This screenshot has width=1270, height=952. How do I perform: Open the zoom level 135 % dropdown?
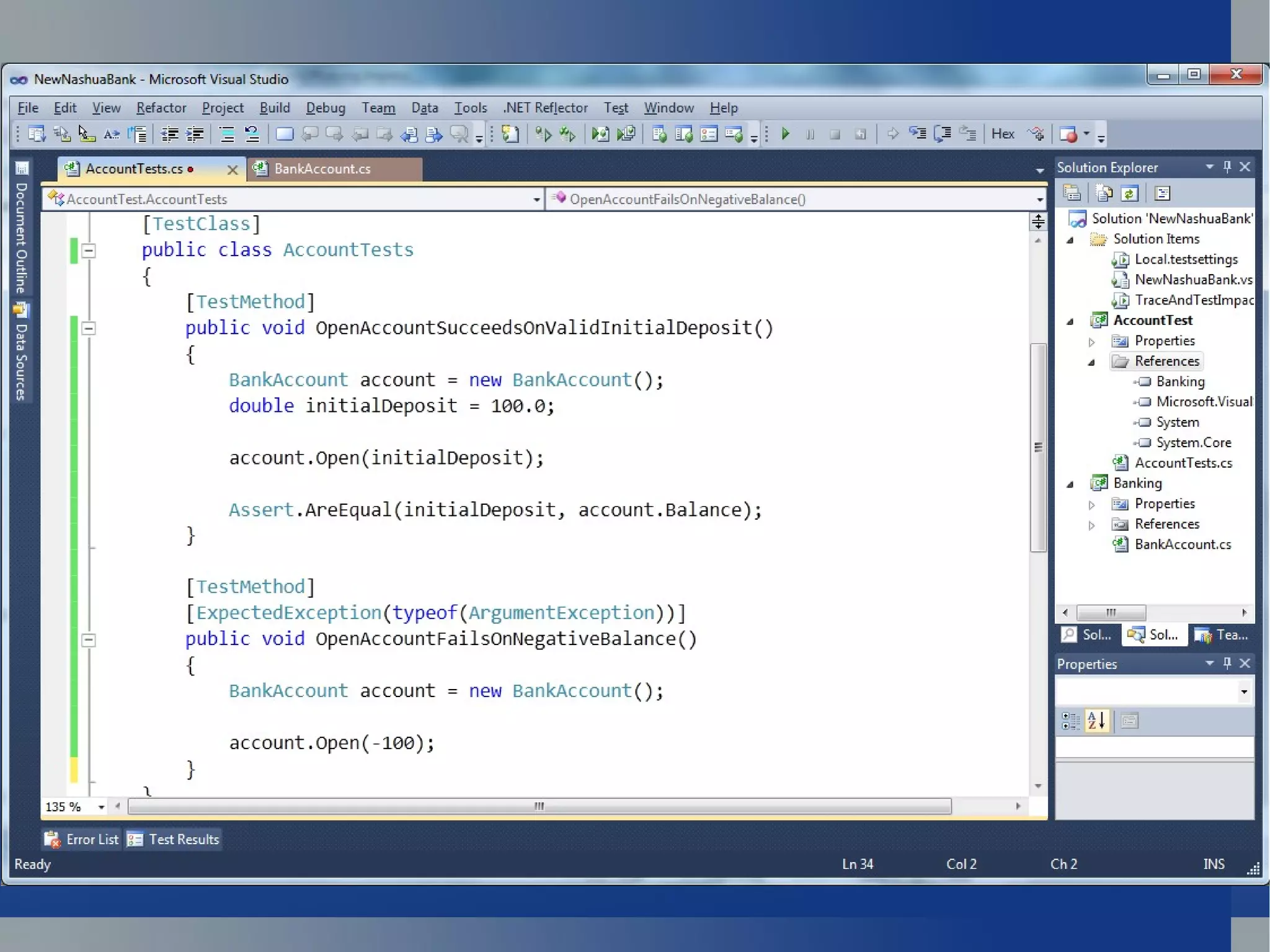(x=101, y=807)
